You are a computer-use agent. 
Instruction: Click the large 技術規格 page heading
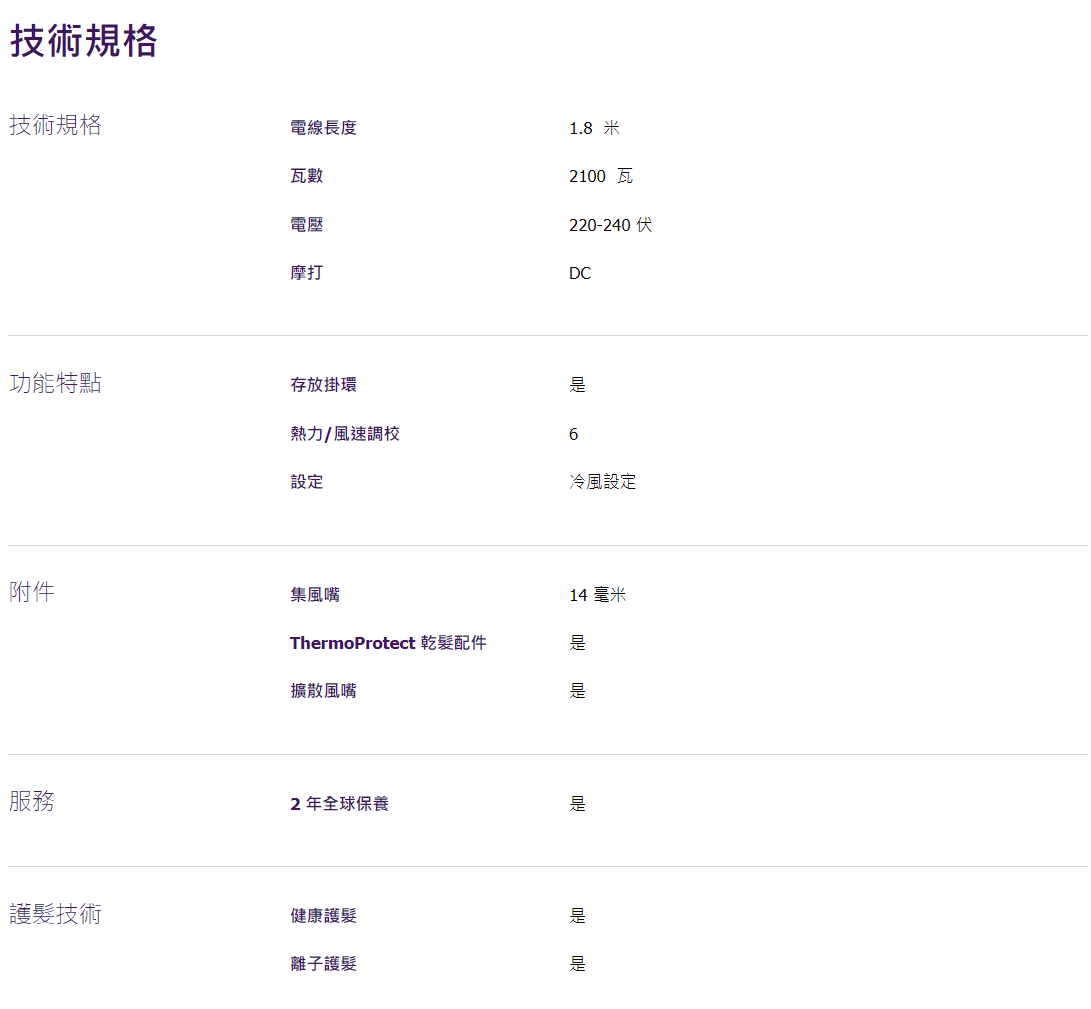click(84, 42)
